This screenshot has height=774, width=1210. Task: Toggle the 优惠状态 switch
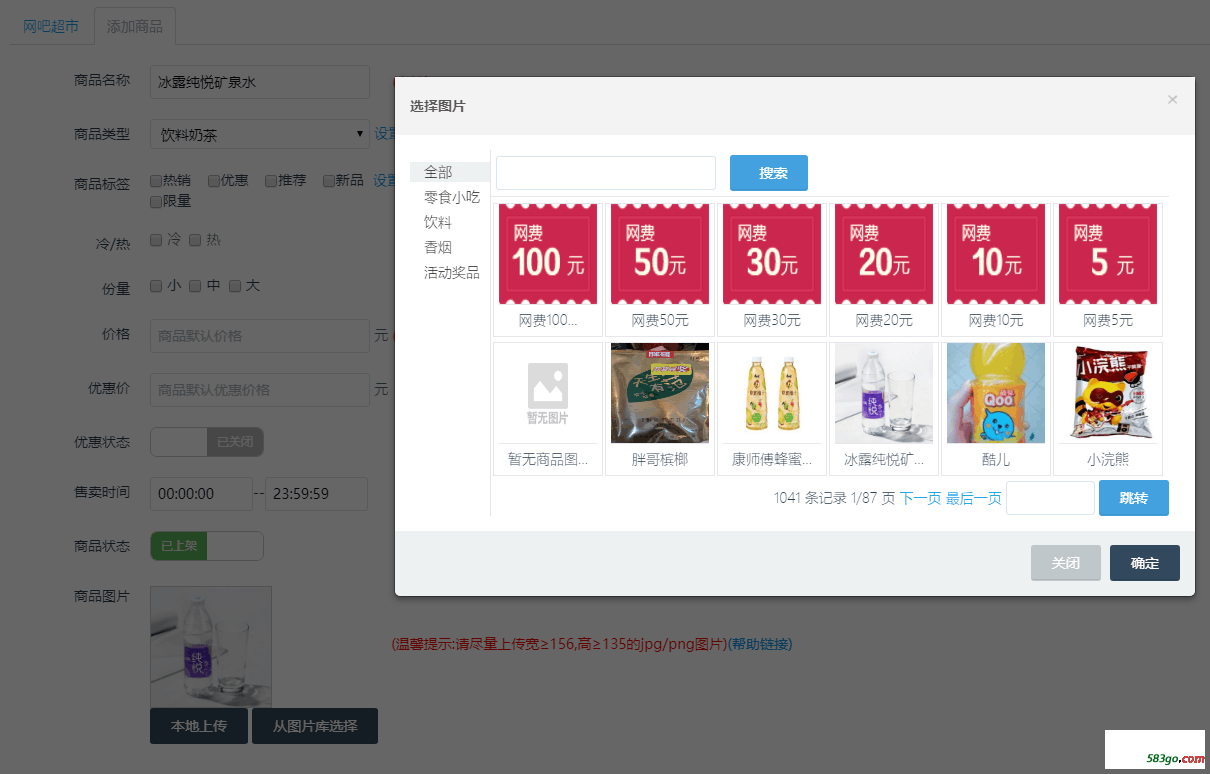pyautogui.click(x=207, y=442)
